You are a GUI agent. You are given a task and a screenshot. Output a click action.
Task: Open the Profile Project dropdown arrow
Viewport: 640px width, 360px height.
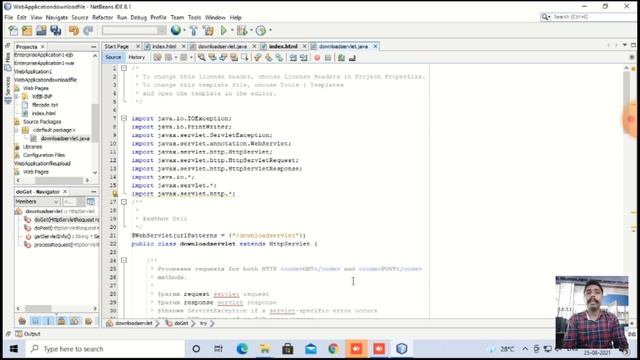(270, 30)
